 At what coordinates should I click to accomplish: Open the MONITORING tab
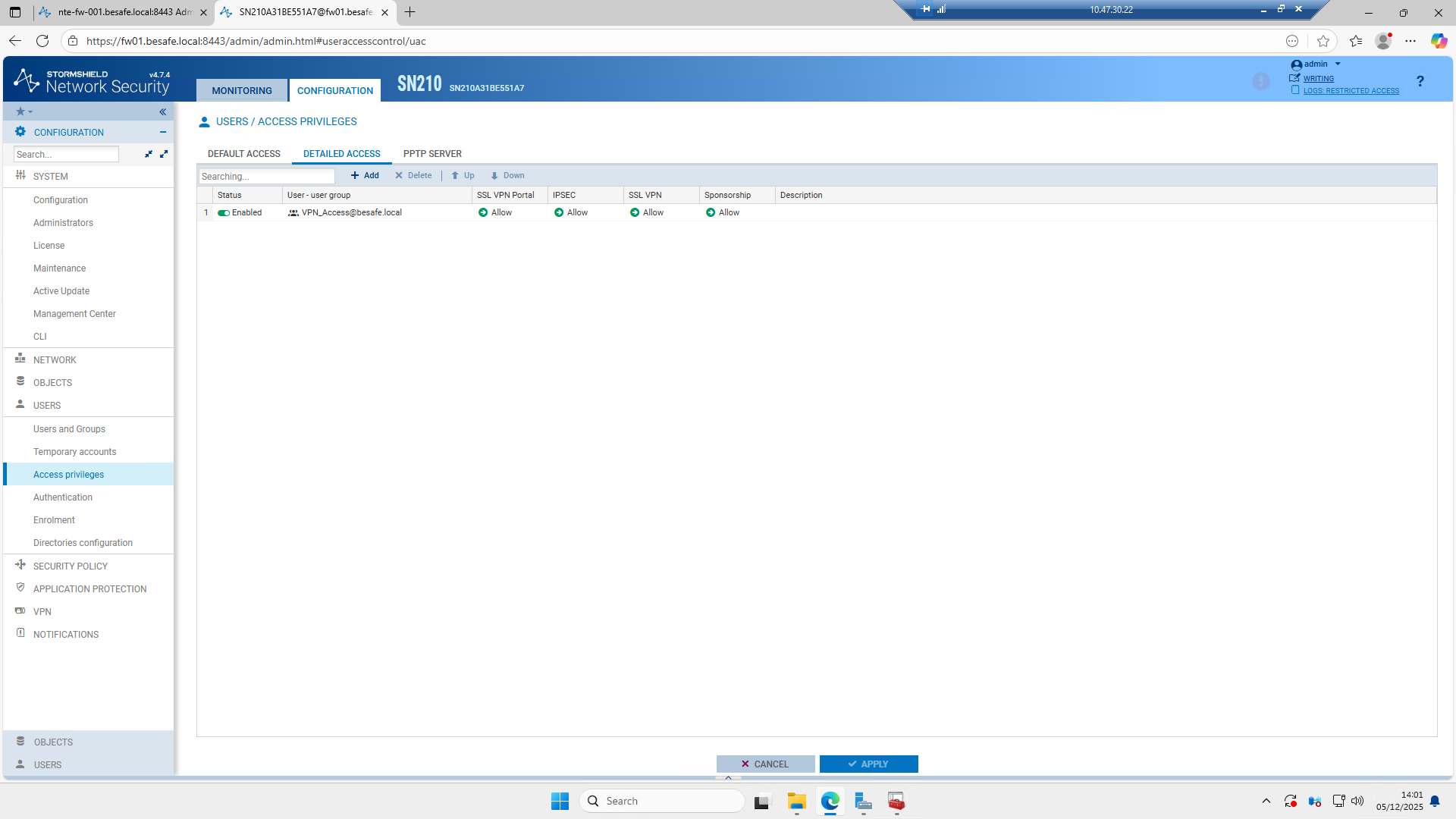[242, 90]
